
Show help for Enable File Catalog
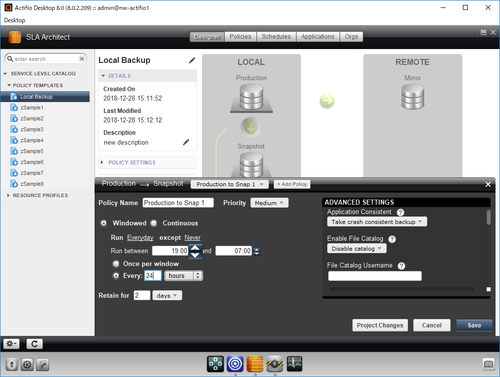(x=392, y=239)
